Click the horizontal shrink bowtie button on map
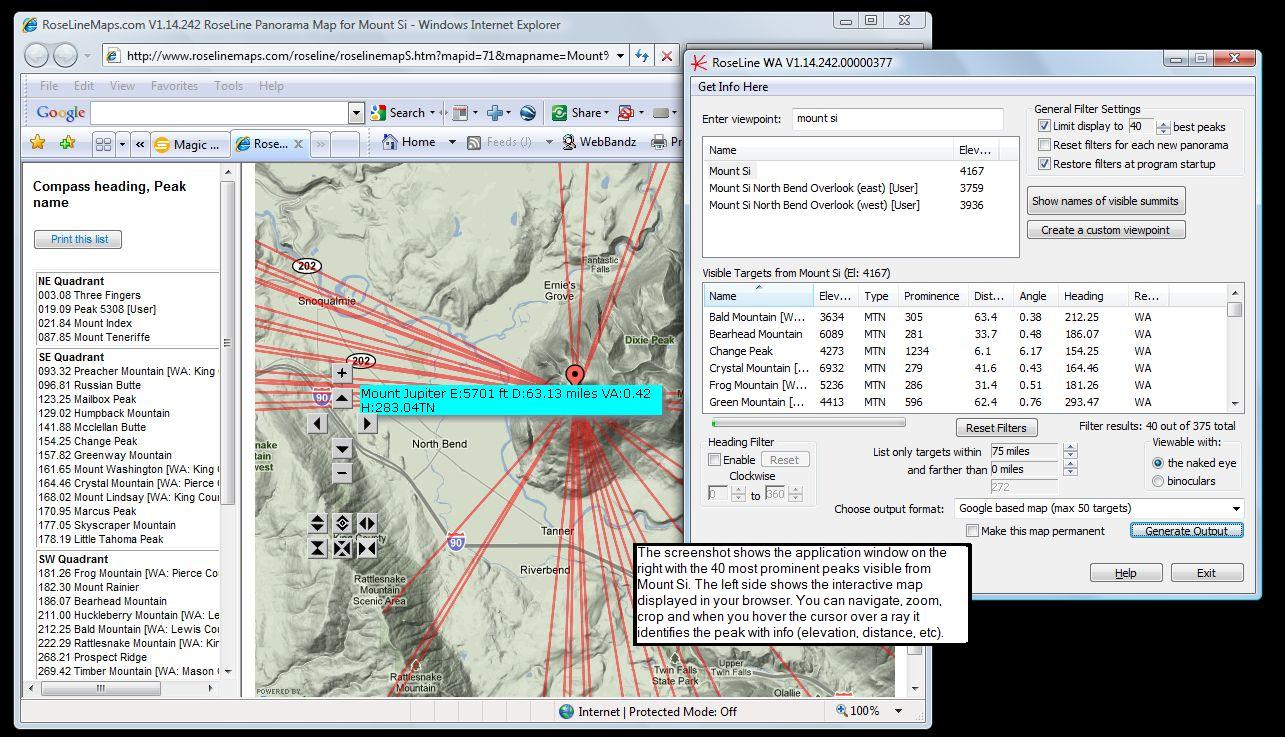The height and width of the screenshot is (737, 1285). click(x=367, y=548)
